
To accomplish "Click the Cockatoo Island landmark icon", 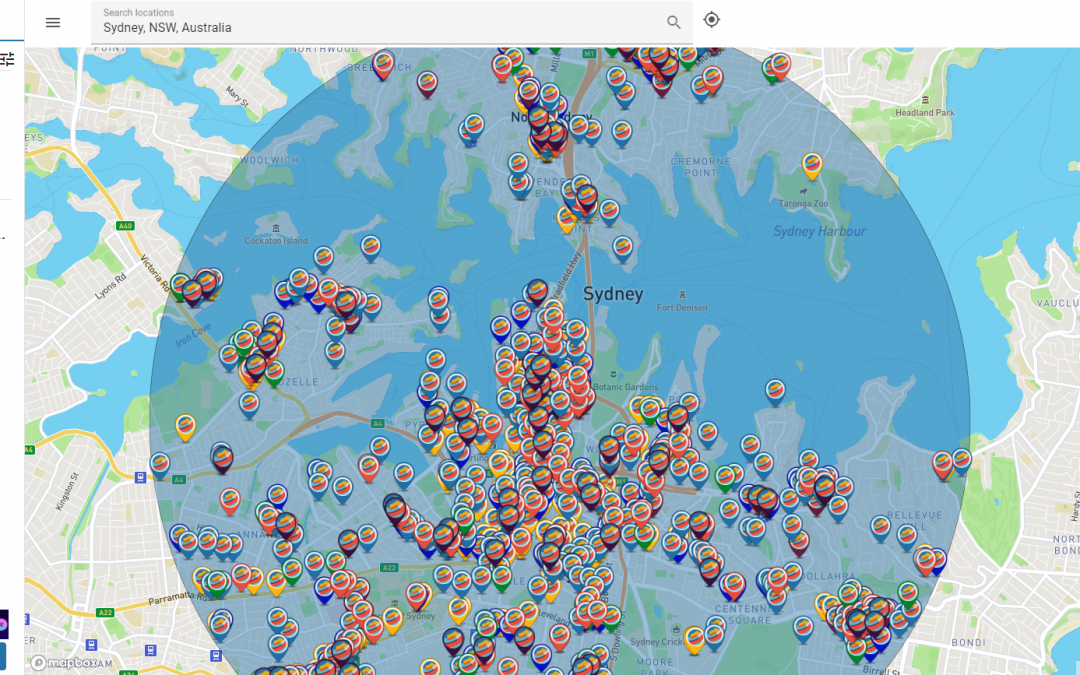I will (x=277, y=229).
